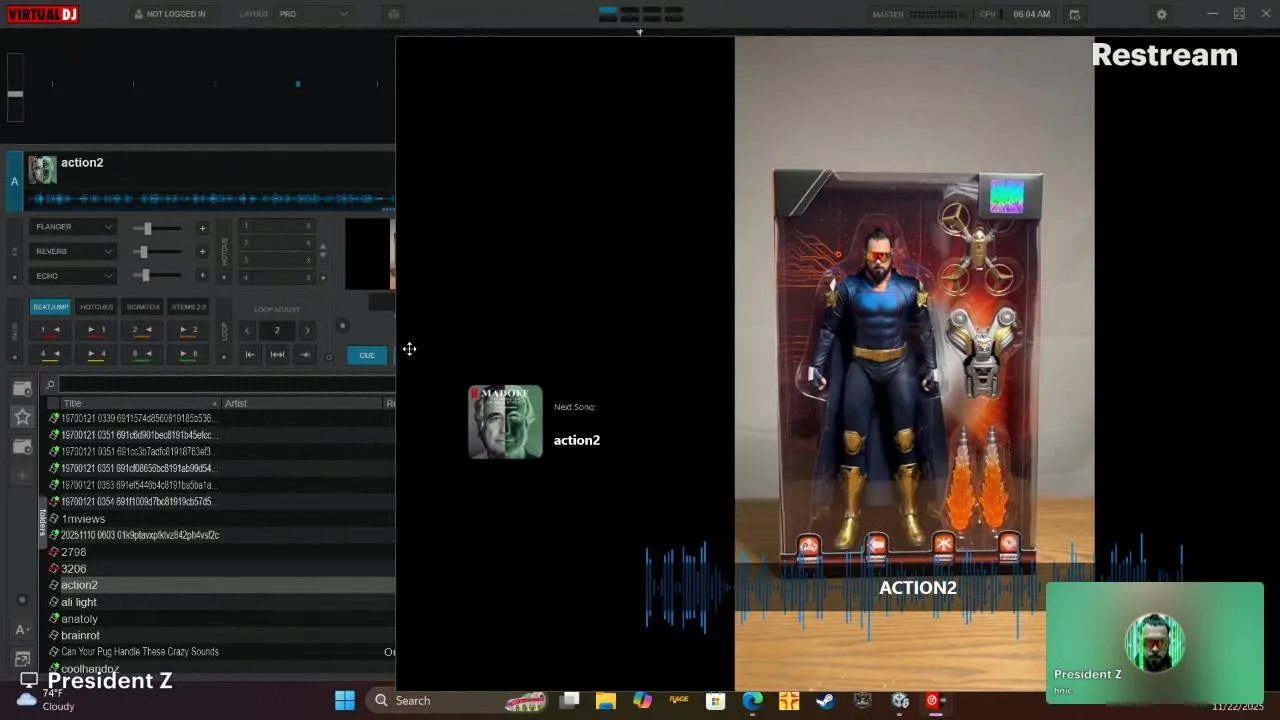Open the Reverb effect dropdown
The height and width of the screenshot is (720, 1280).
[73, 251]
